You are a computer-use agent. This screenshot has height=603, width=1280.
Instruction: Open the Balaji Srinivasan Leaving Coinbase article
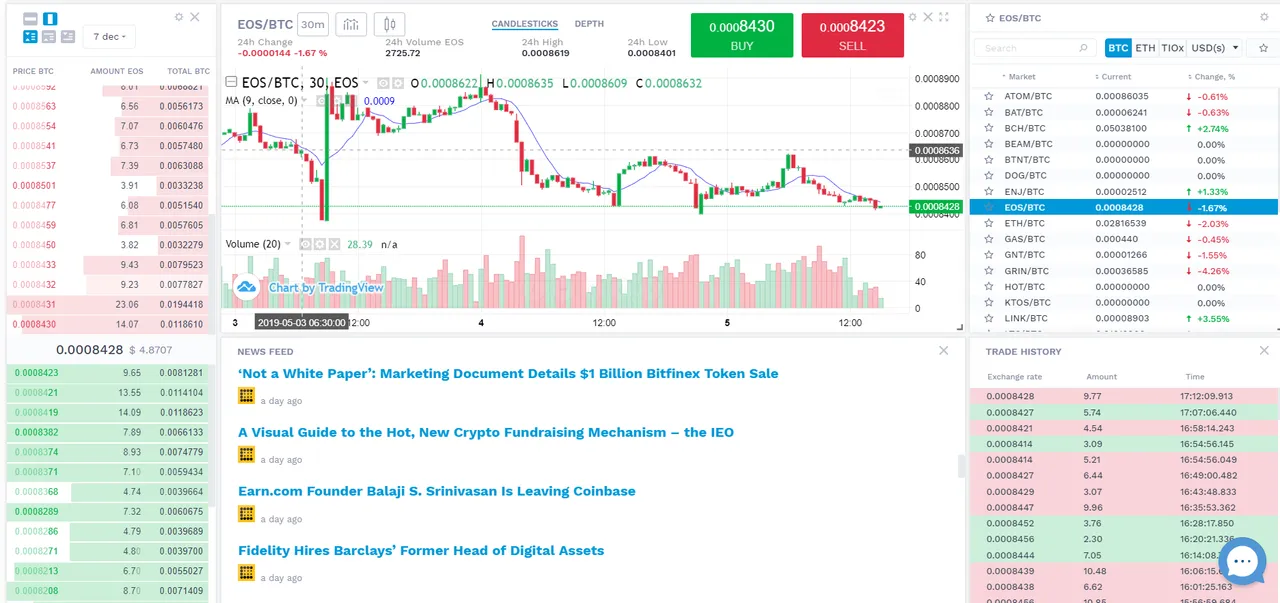point(437,491)
